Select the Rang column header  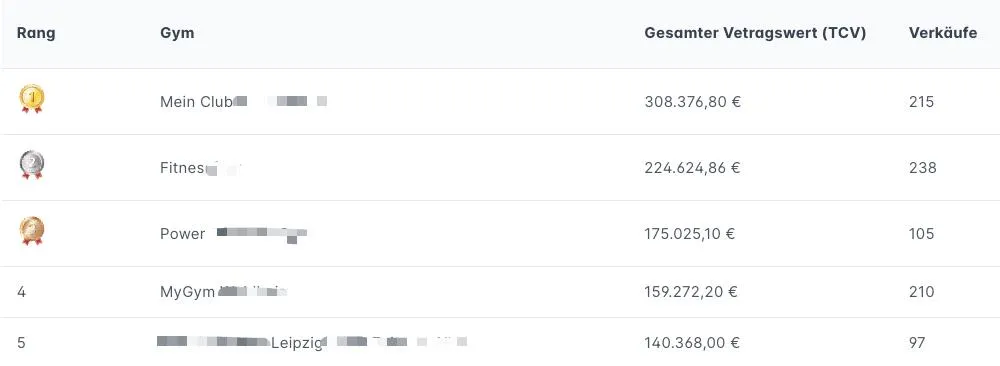pyautogui.click(x=36, y=33)
